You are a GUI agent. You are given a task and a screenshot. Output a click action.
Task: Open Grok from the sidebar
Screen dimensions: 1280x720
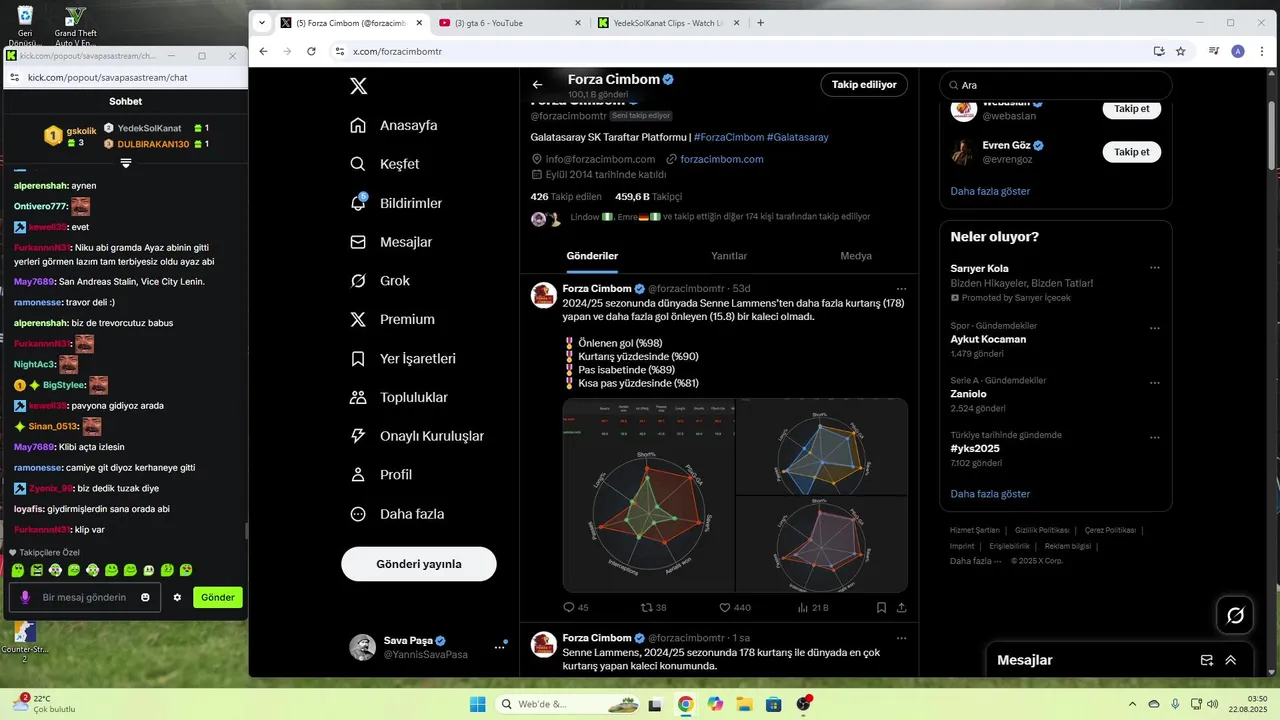[379, 281]
